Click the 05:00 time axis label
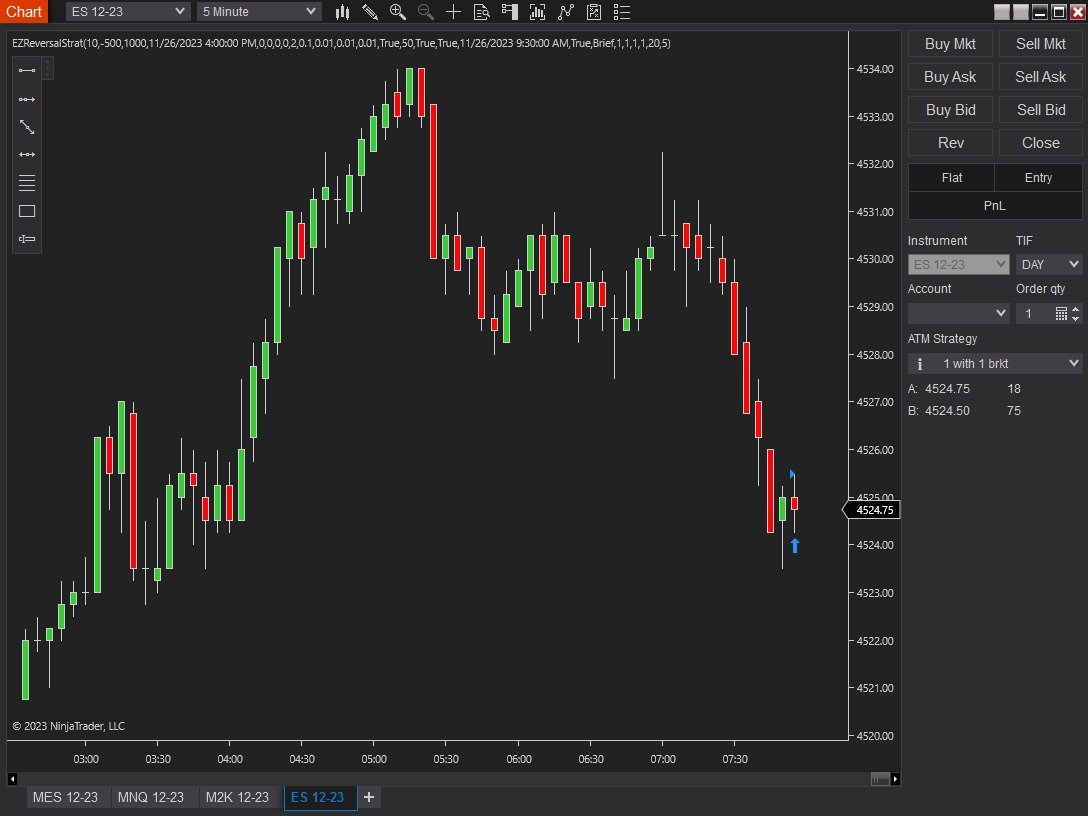 click(x=374, y=759)
